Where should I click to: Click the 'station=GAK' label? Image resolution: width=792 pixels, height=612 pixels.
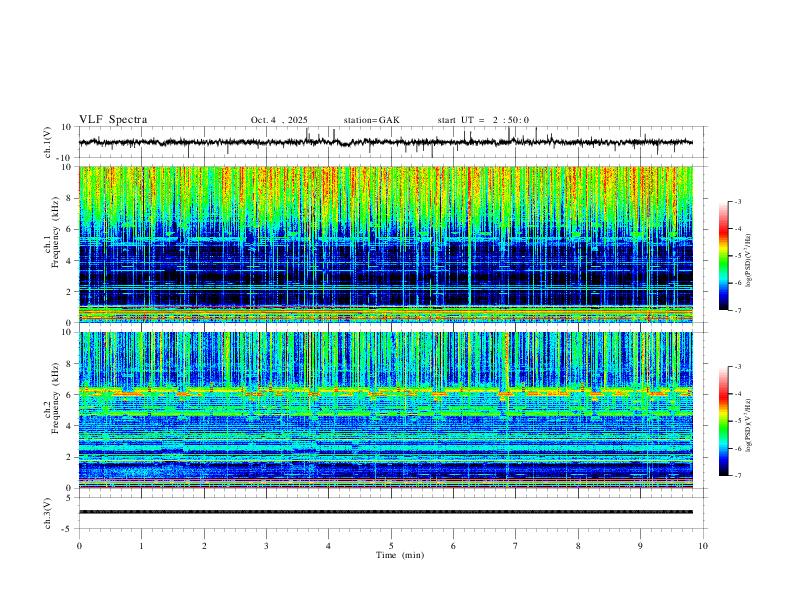(x=371, y=120)
